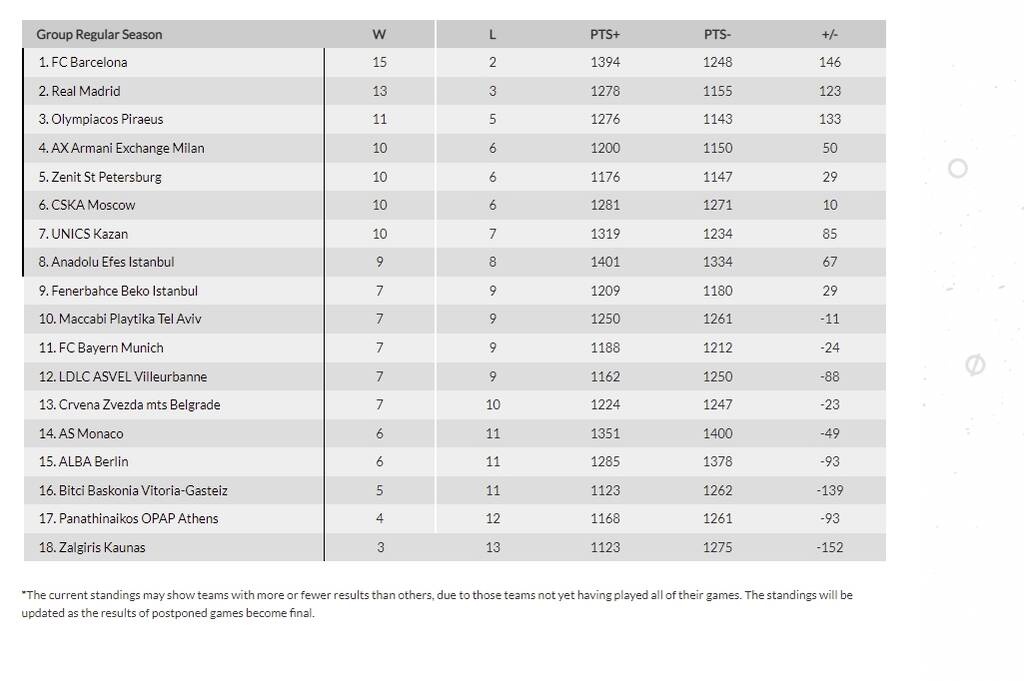Sort by the W column header
This screenshot has width=1024, height=681.
pos(379,34)
